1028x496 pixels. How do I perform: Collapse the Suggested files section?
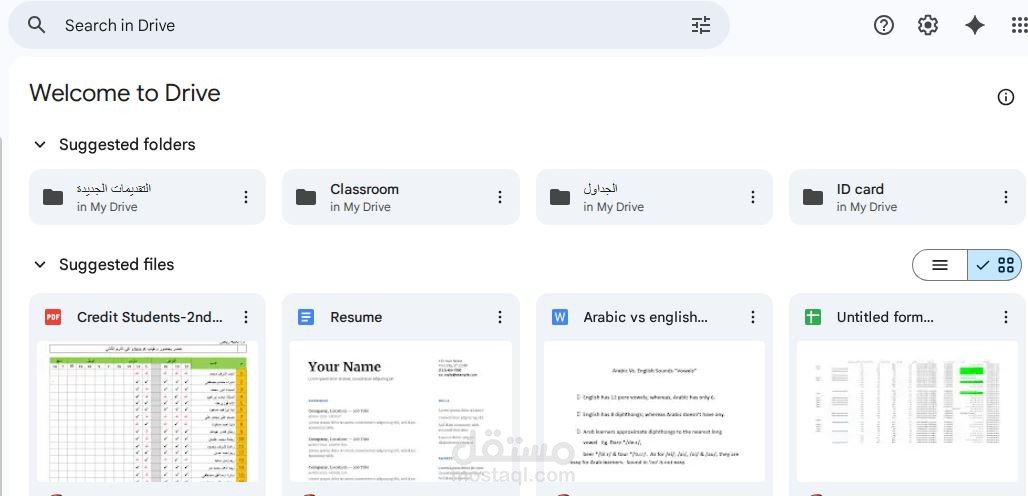tap(40, 265)
